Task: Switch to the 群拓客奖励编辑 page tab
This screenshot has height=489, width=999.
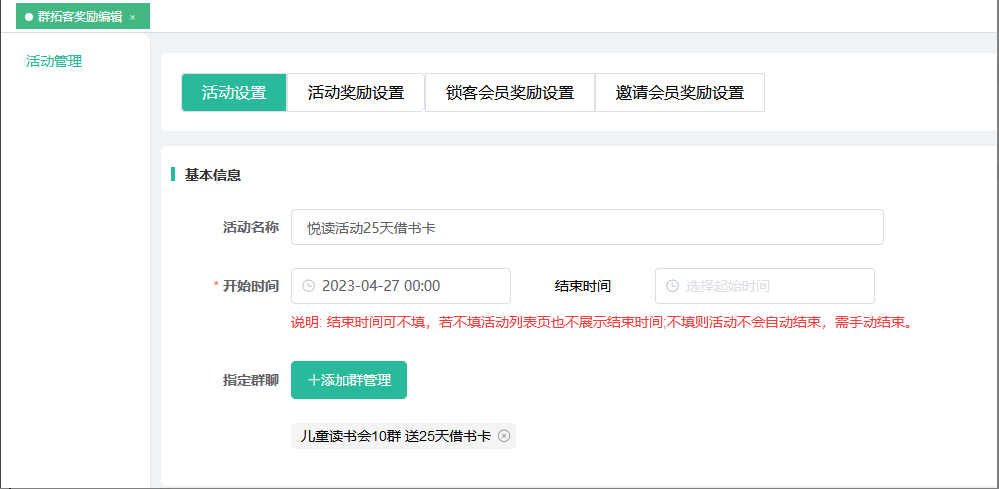Action: click(x=80, y=17)
